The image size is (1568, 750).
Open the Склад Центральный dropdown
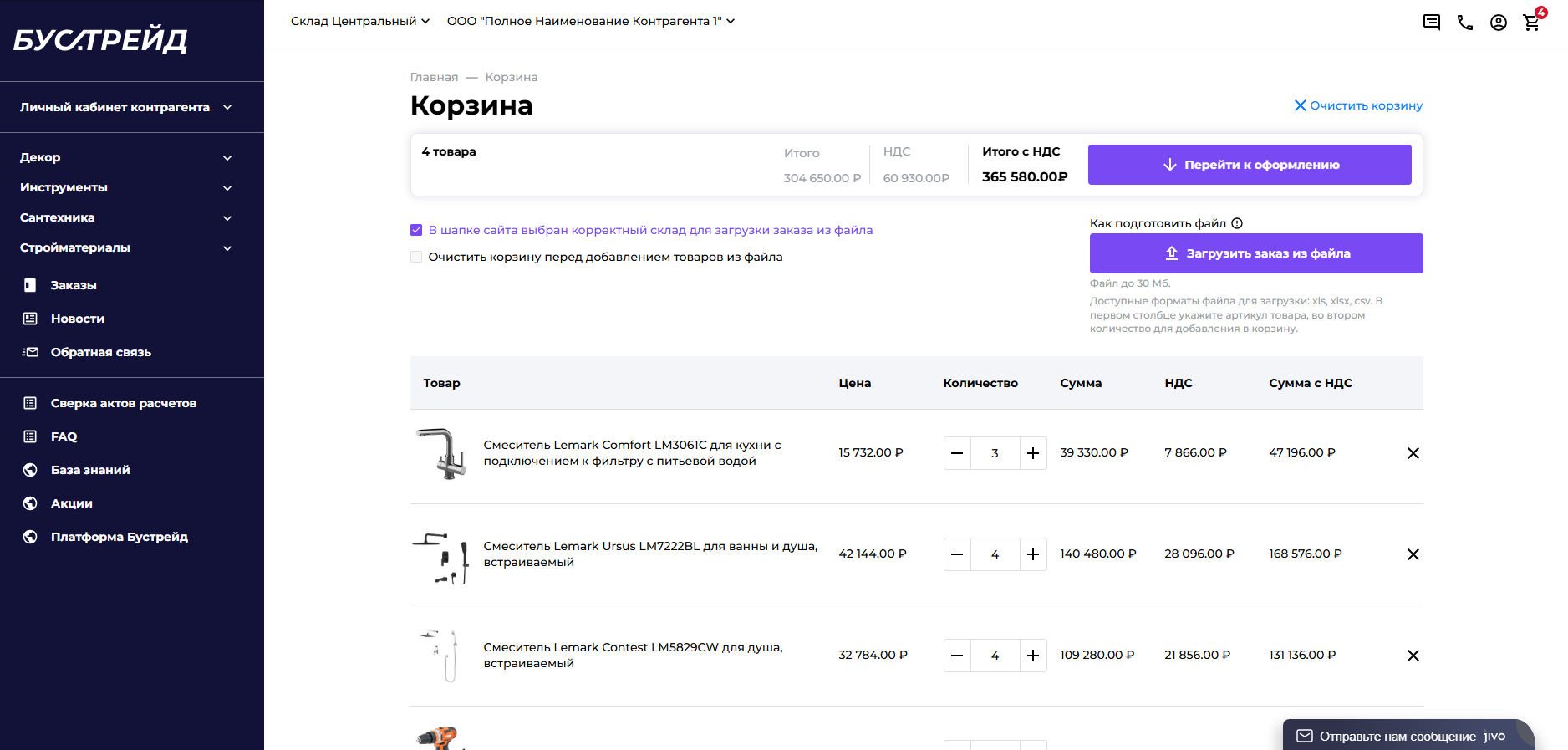pos(360,21)
